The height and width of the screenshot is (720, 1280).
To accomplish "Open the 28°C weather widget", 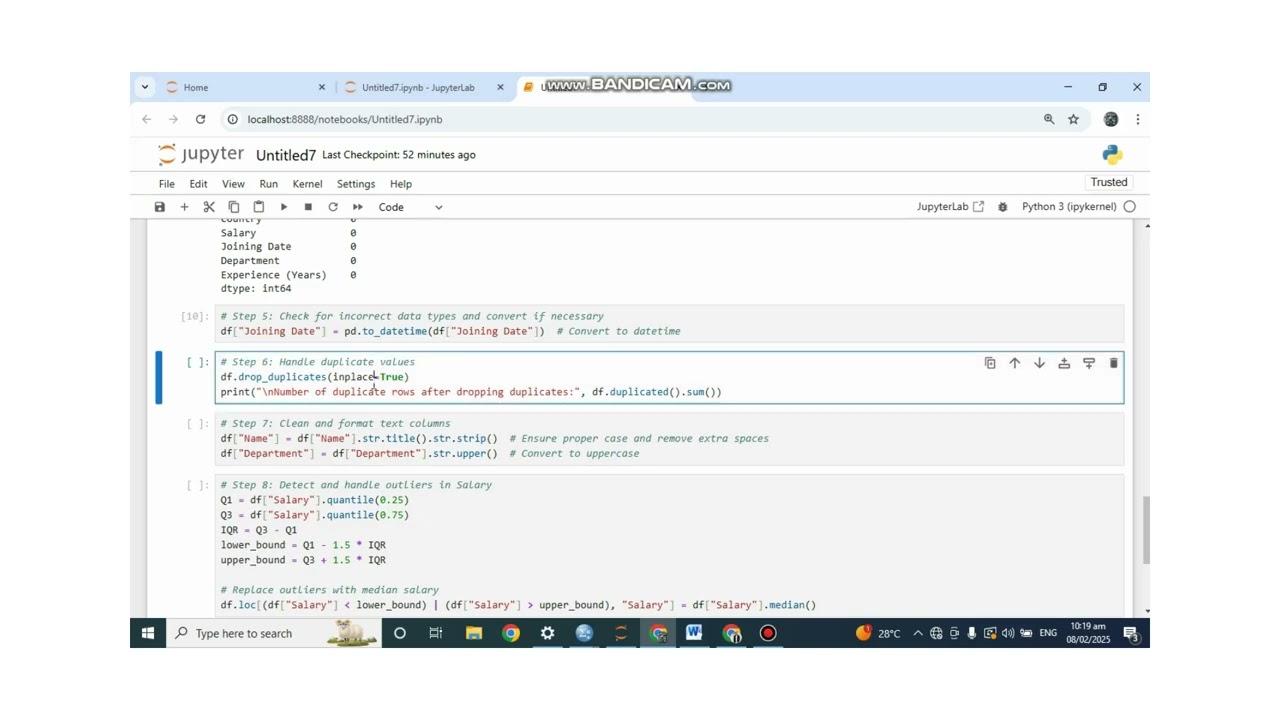I will click(x=877, y=633).
